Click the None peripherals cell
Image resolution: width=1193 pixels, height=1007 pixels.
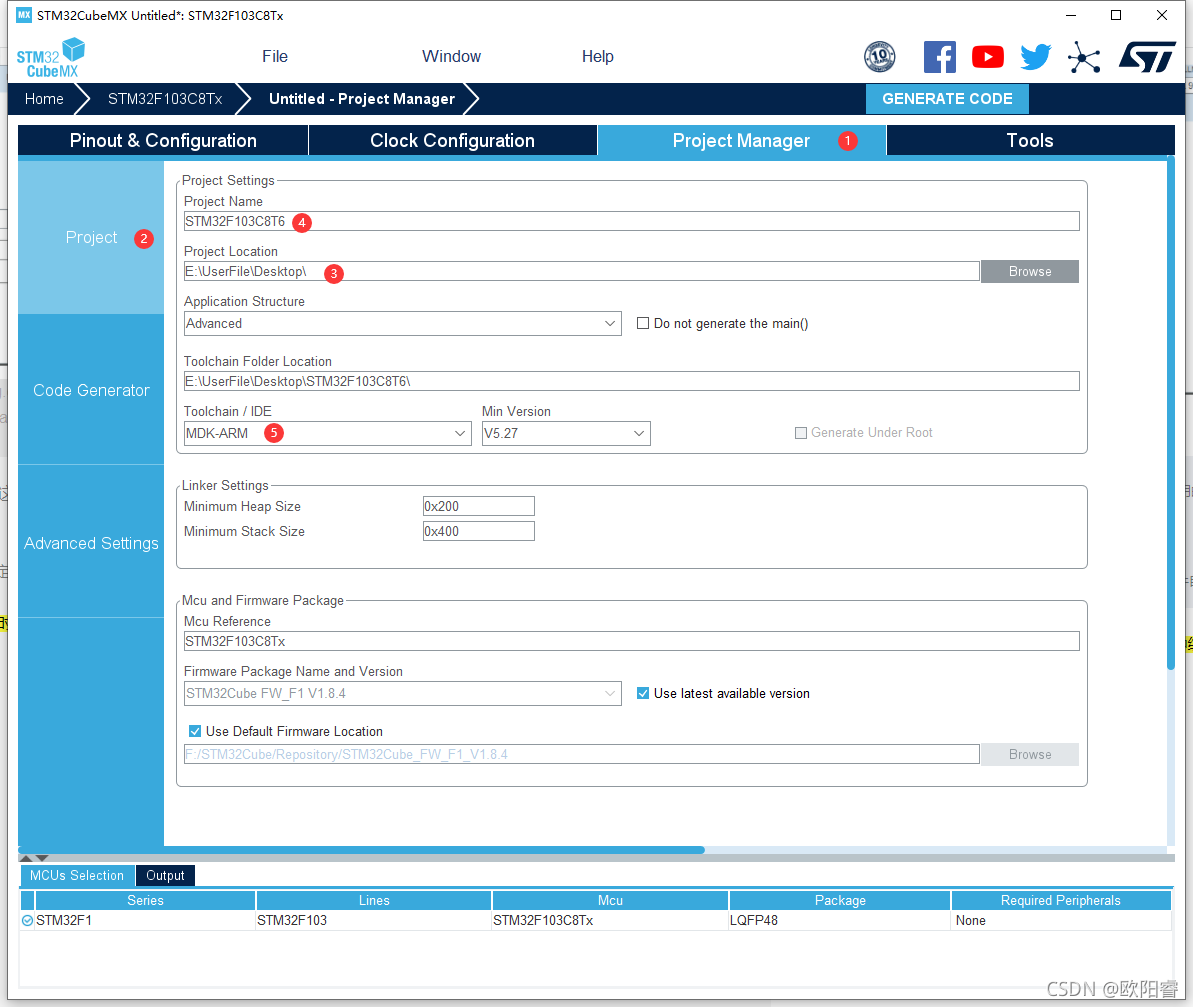pos(1061,920)
